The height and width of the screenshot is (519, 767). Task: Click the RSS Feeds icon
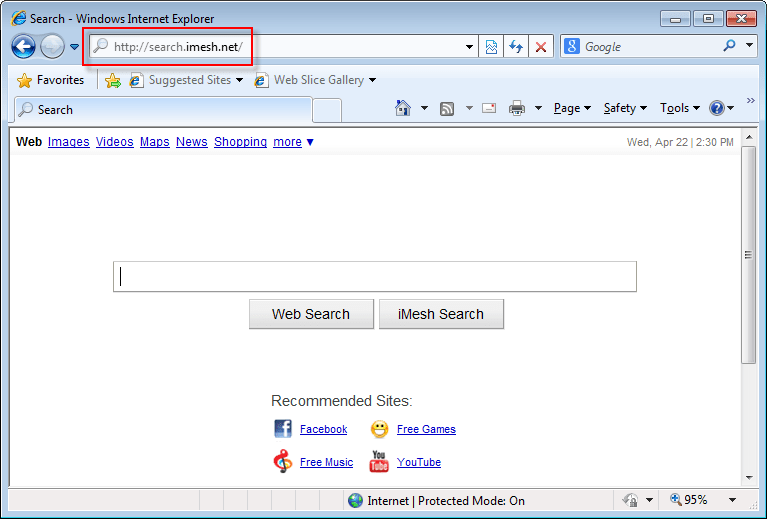coord(447,109)
